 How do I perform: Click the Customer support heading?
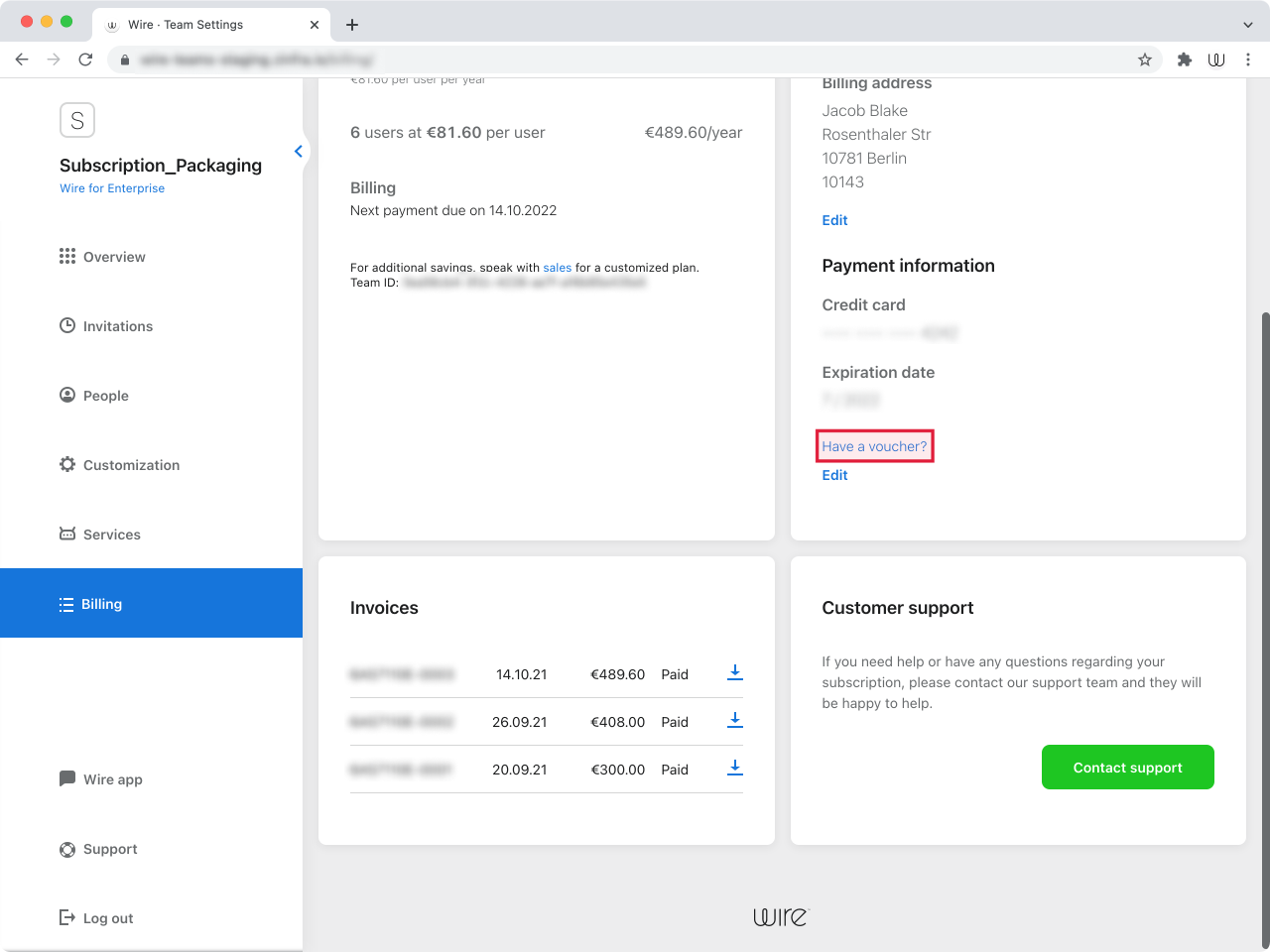[x=898, y=608]
